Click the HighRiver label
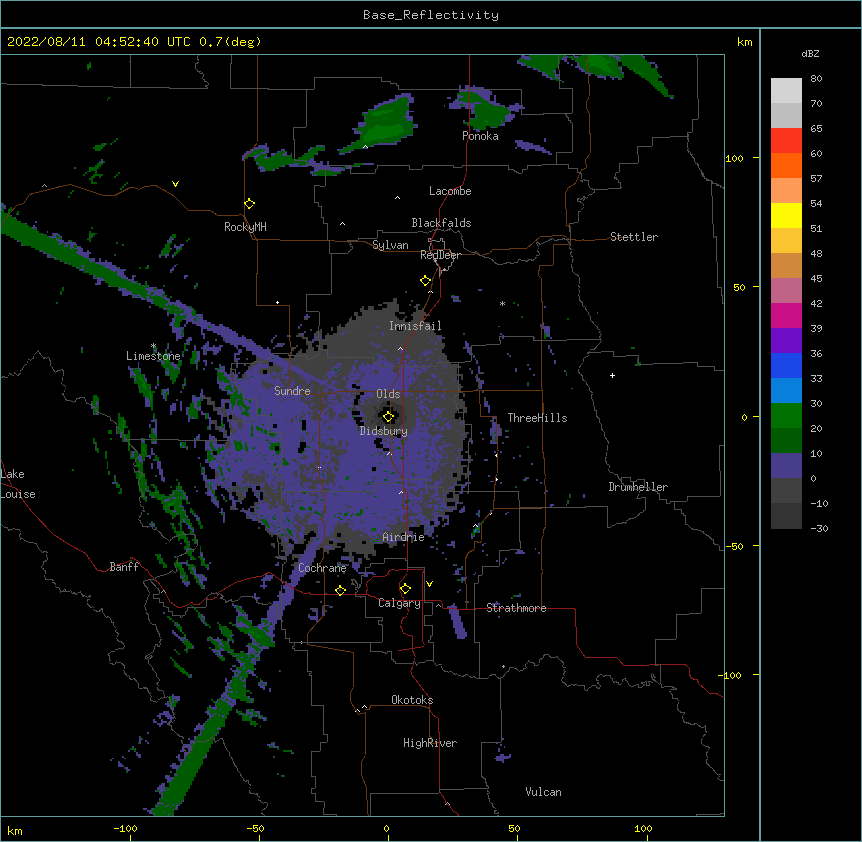Viewport: 862px width, 842px height. tap(430, 743)
